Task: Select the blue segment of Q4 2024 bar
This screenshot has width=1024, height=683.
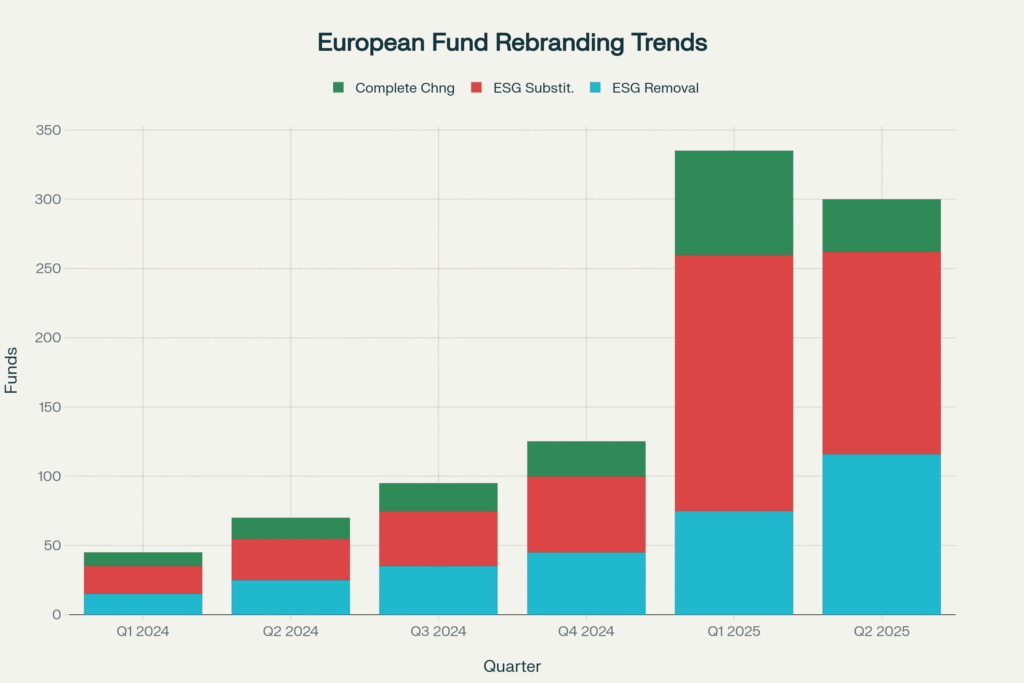Action: click(x=586, y=583)
